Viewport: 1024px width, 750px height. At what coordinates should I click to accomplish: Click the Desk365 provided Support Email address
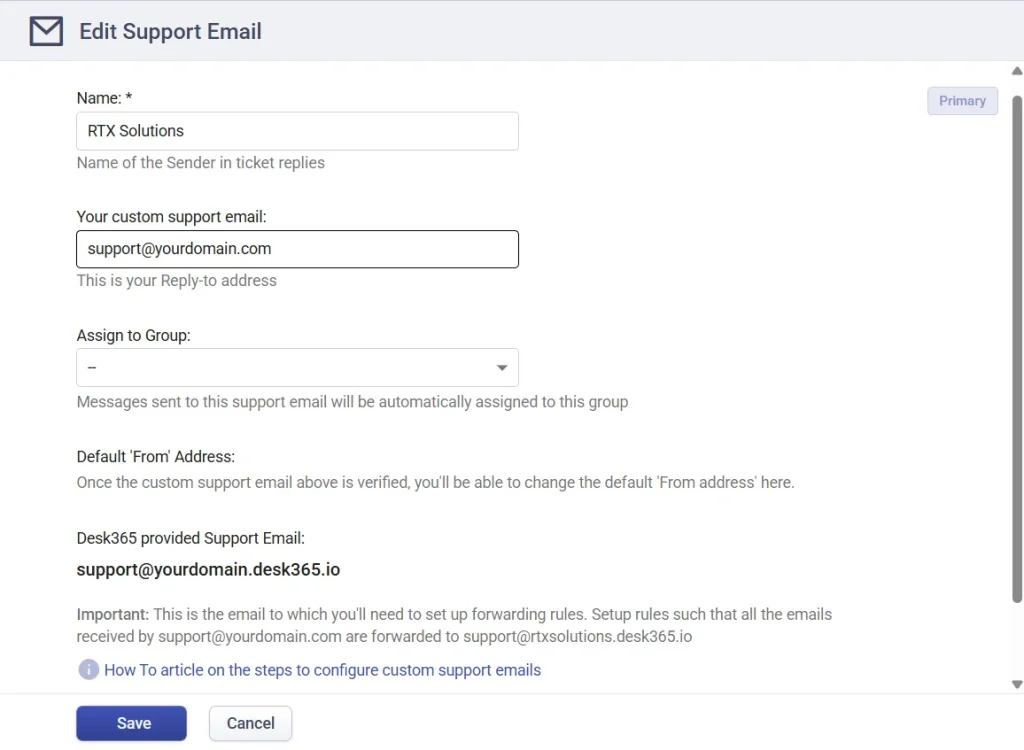(x=208, y=568)
